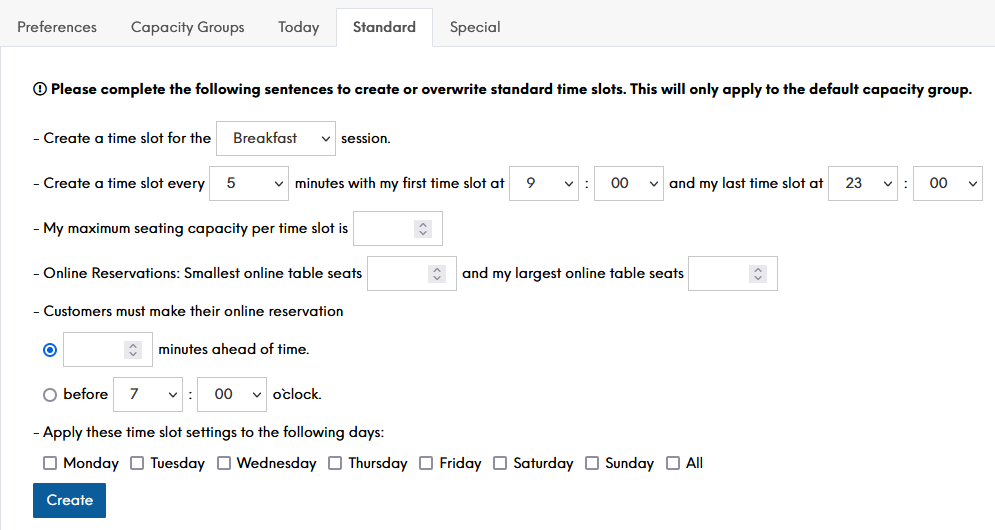Increase maximum seating capacity with stepper arrows
Viewport: 995px width, 530px height.
[x=423, y=224]
